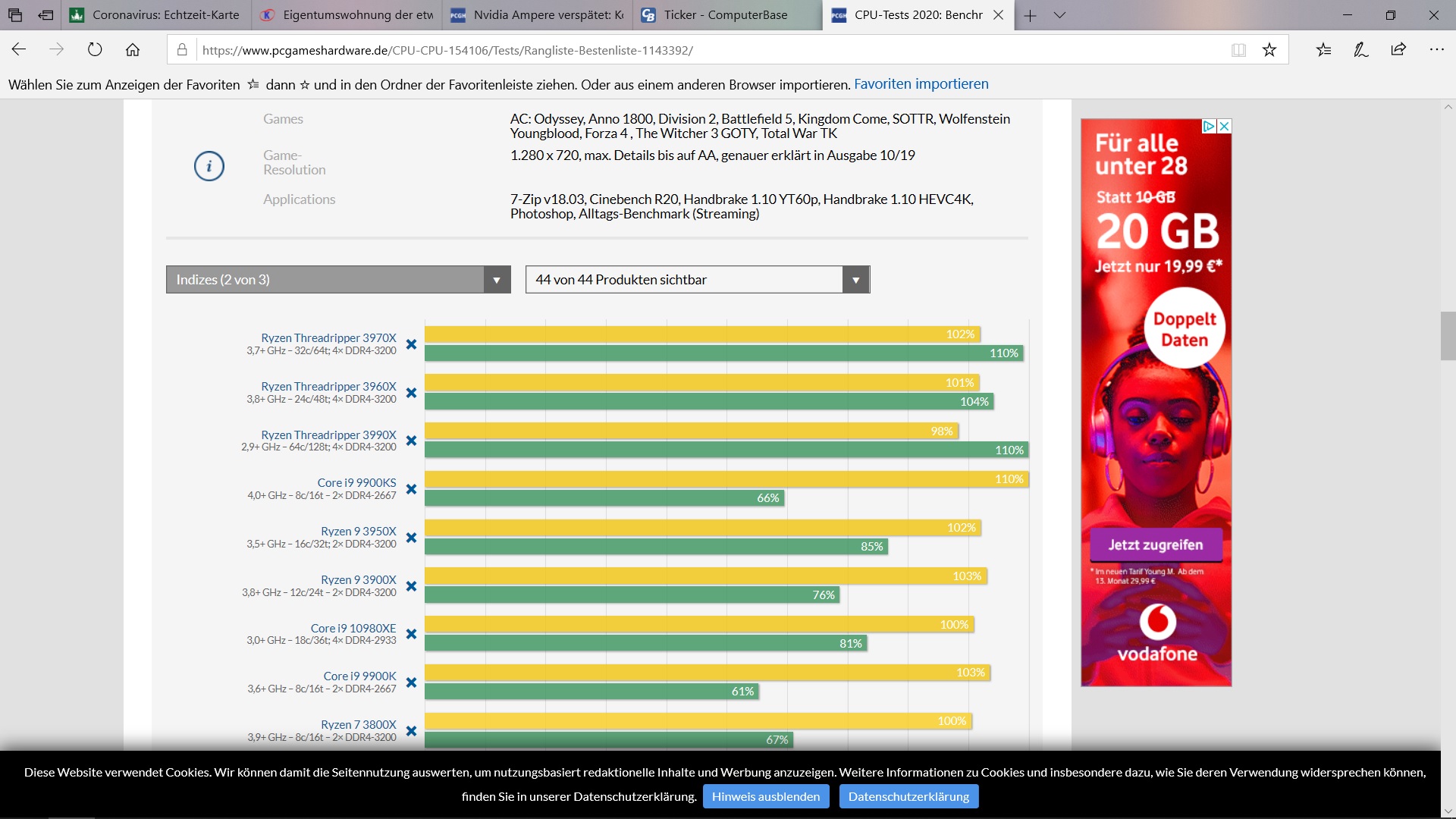Click the reading view icon in address bar
This screenshot has width=1456, height=819.
click(1238, 50)
